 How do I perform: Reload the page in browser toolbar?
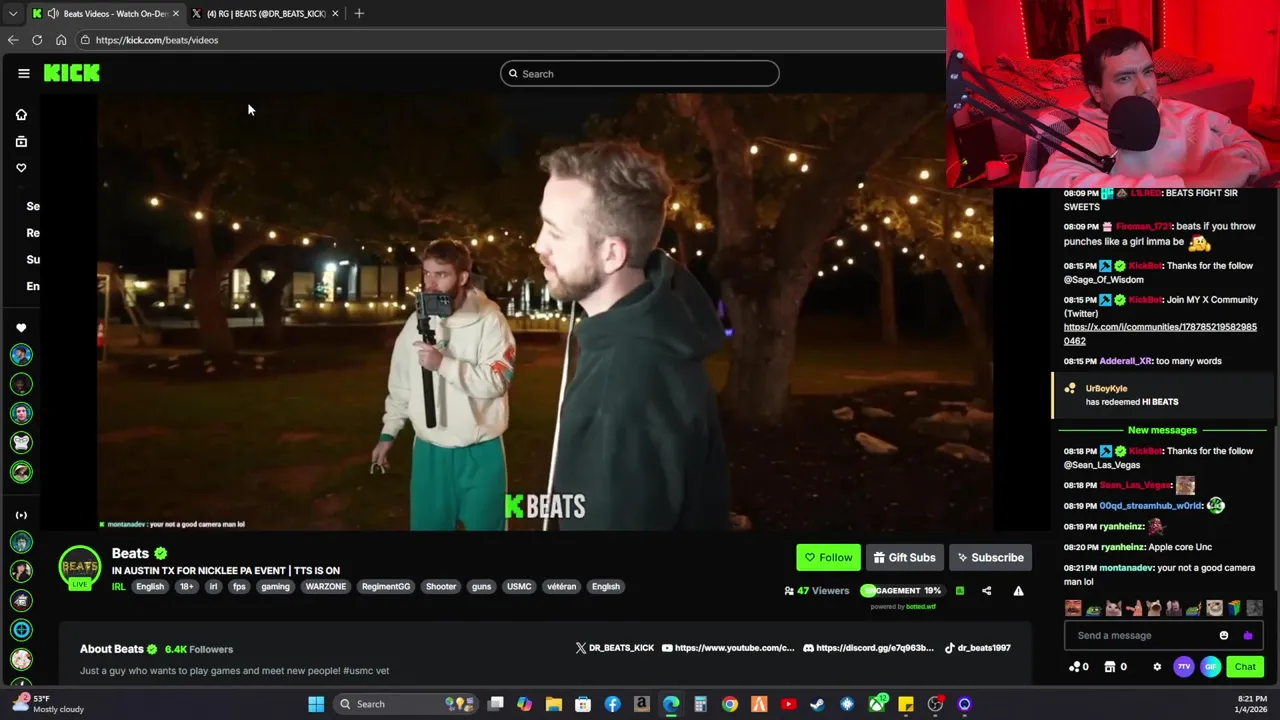tap(37, 40)
